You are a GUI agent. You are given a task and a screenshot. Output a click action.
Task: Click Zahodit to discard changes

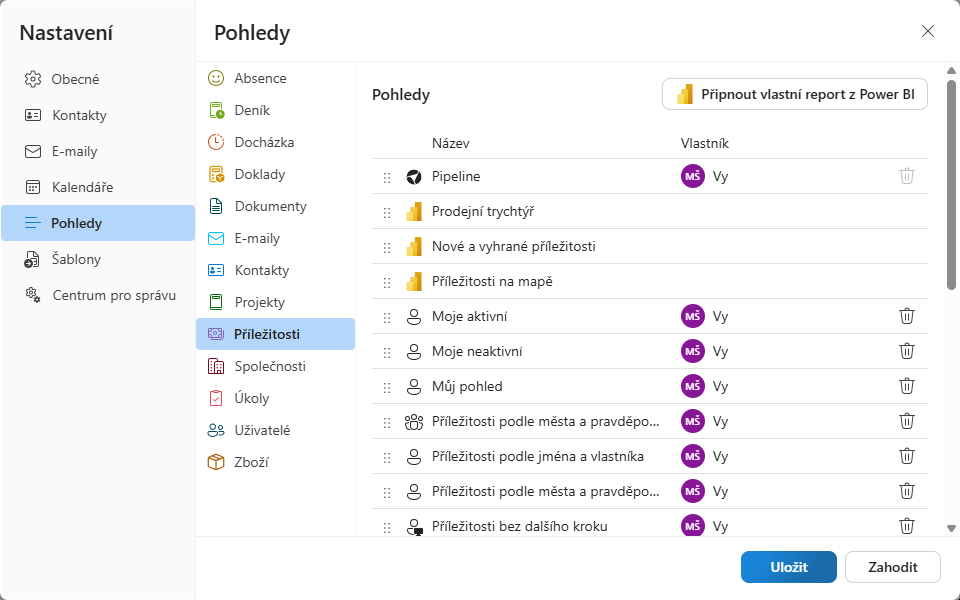tap(893, 567)
